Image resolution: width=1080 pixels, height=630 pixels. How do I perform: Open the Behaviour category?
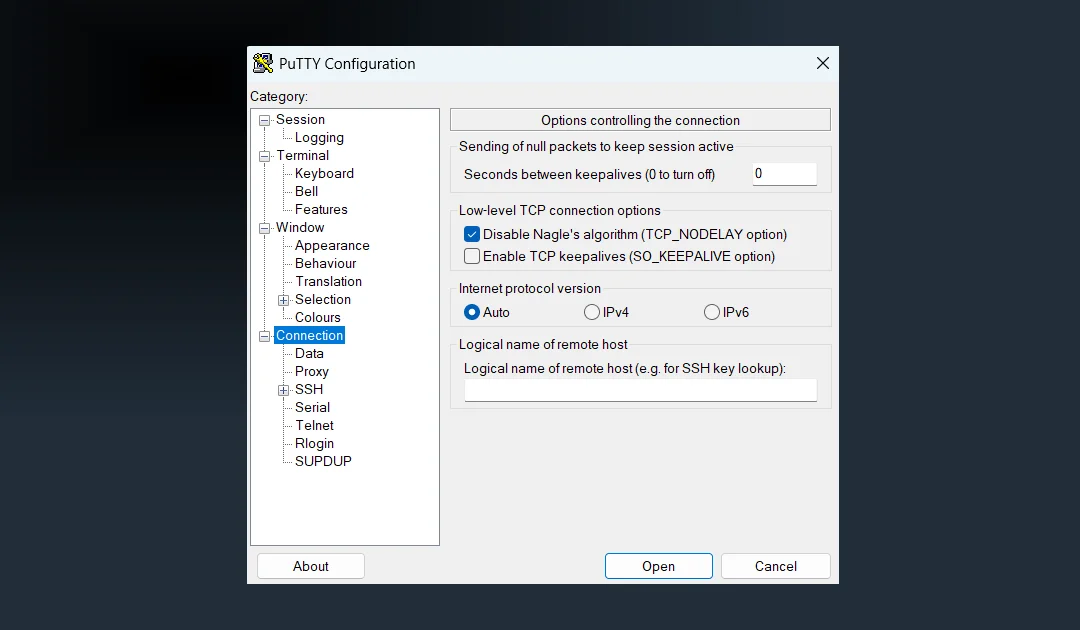click(326, 263)
